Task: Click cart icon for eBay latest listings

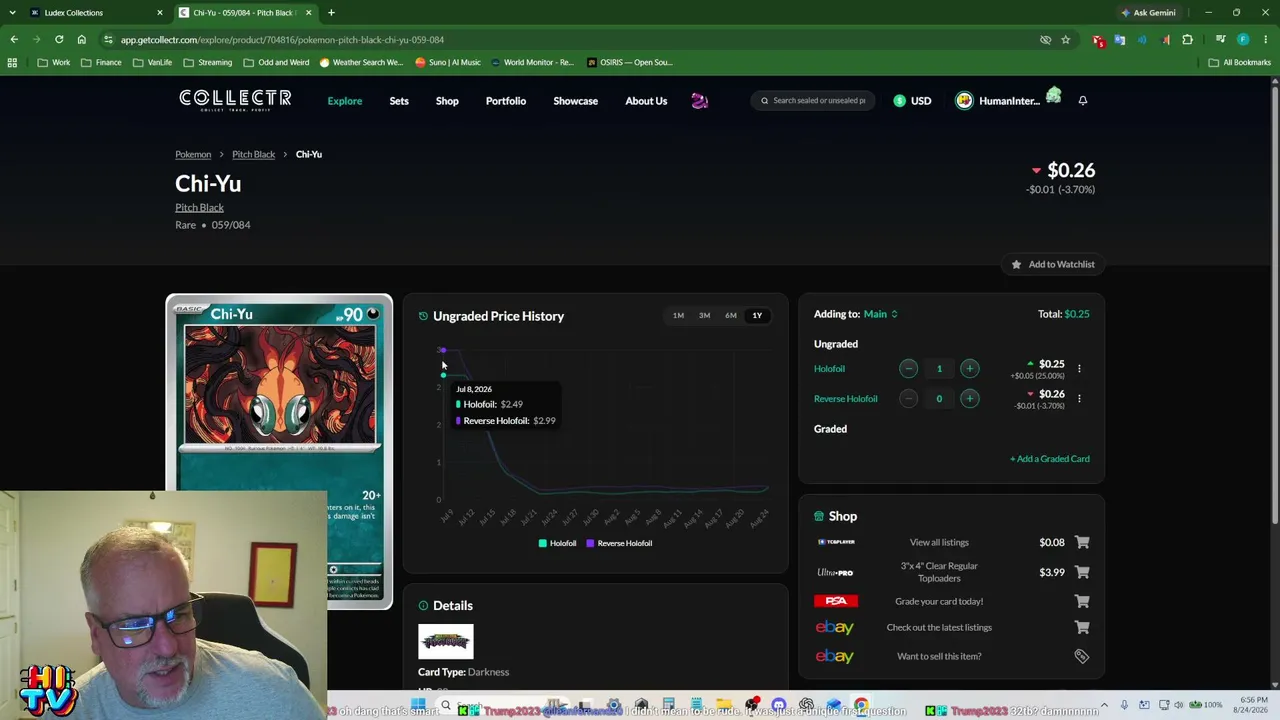Action: click(1081, 627)
